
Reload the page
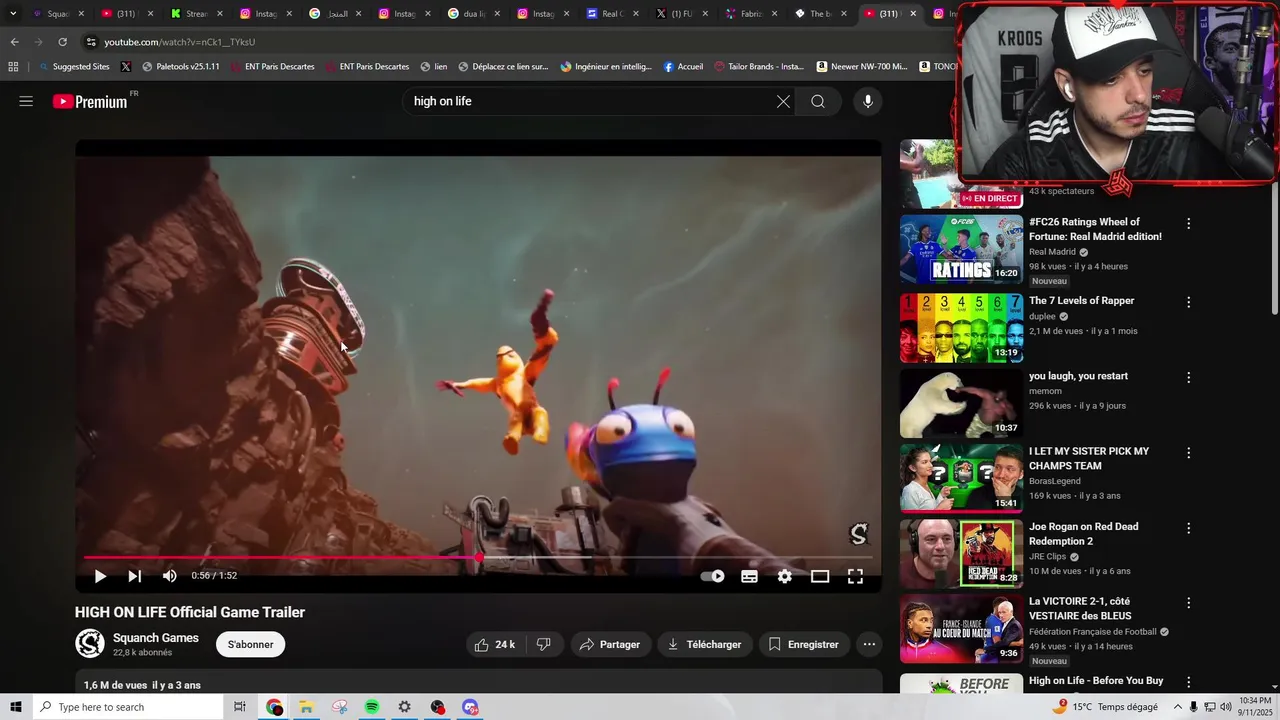pyautogui.click(x=62, y=42)
